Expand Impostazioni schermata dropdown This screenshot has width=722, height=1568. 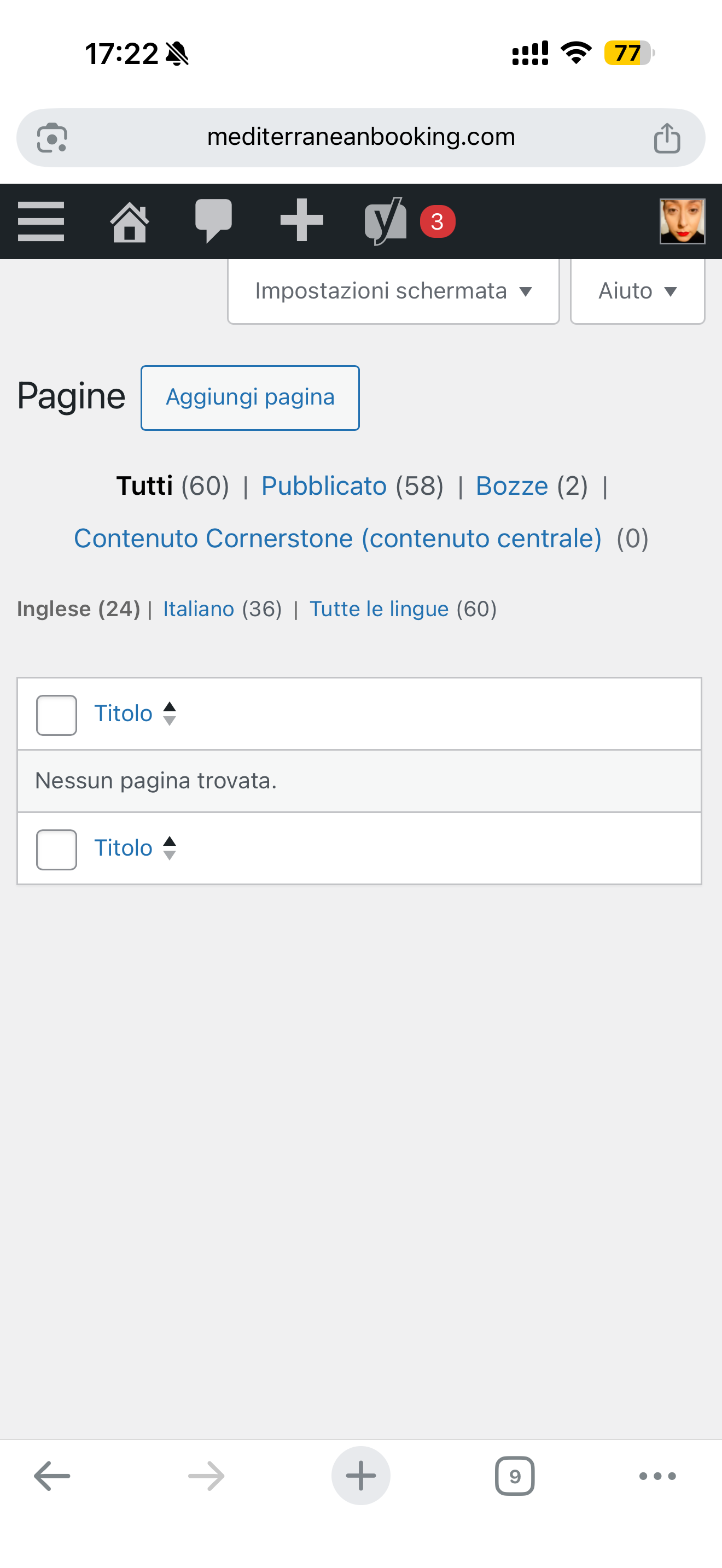pyautogui.click(x=393, y=291)
